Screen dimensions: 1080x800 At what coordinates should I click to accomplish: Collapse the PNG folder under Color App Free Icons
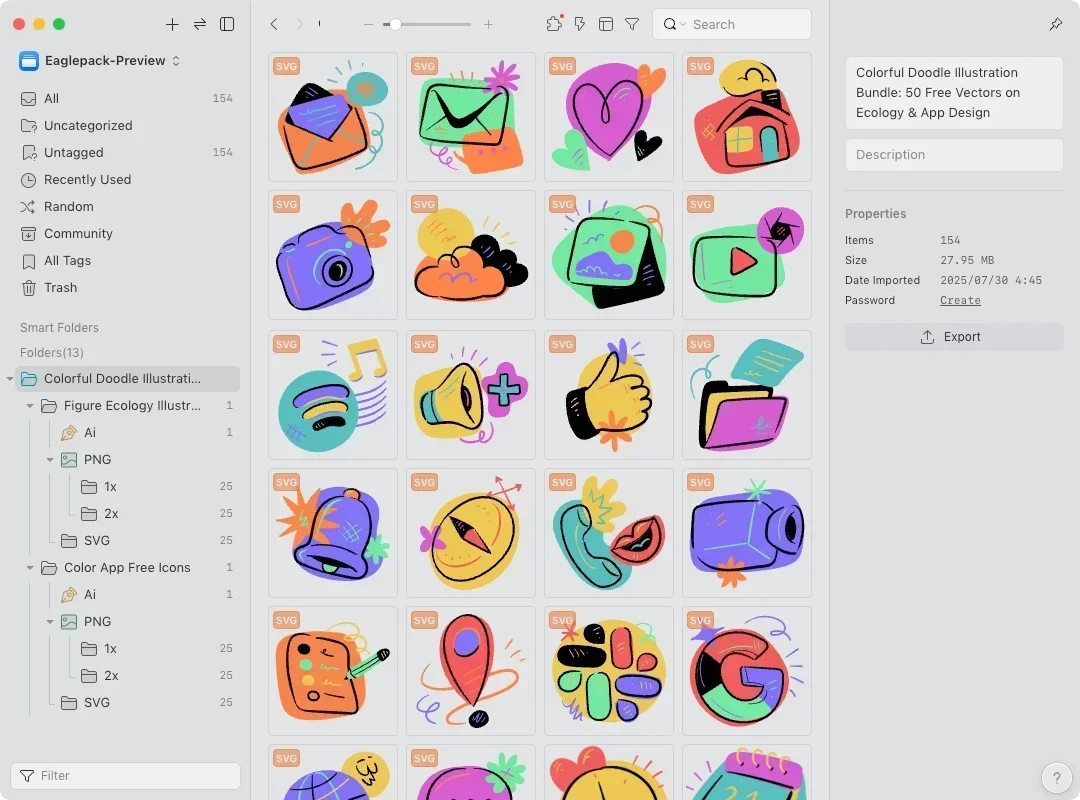[50, 622]
